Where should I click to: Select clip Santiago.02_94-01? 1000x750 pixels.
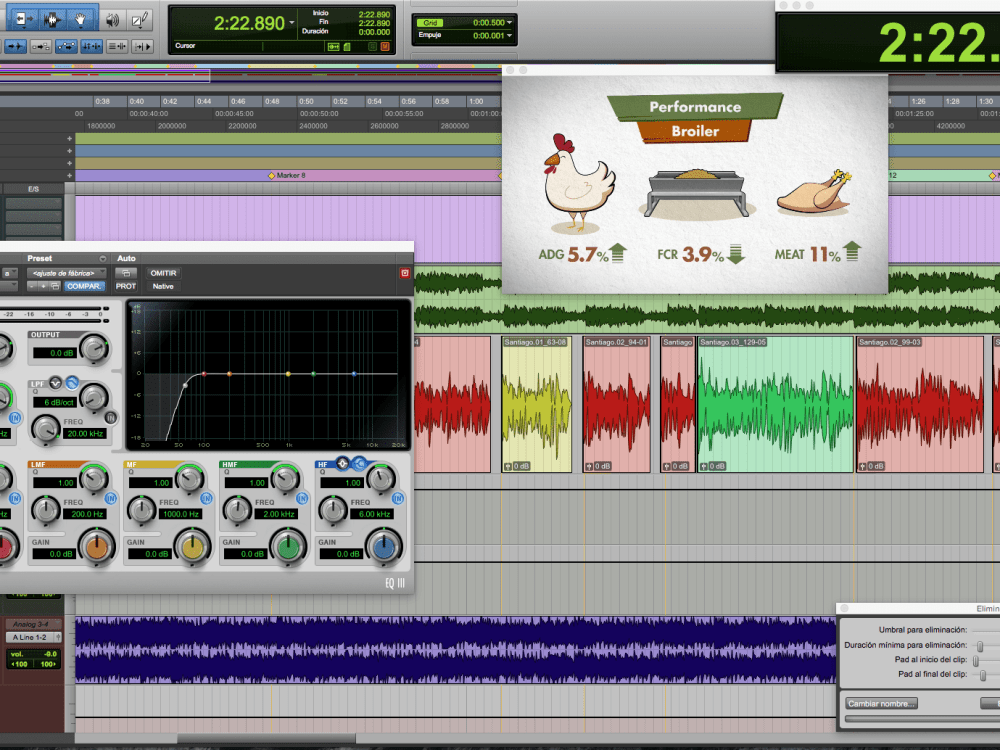[617, 404]
